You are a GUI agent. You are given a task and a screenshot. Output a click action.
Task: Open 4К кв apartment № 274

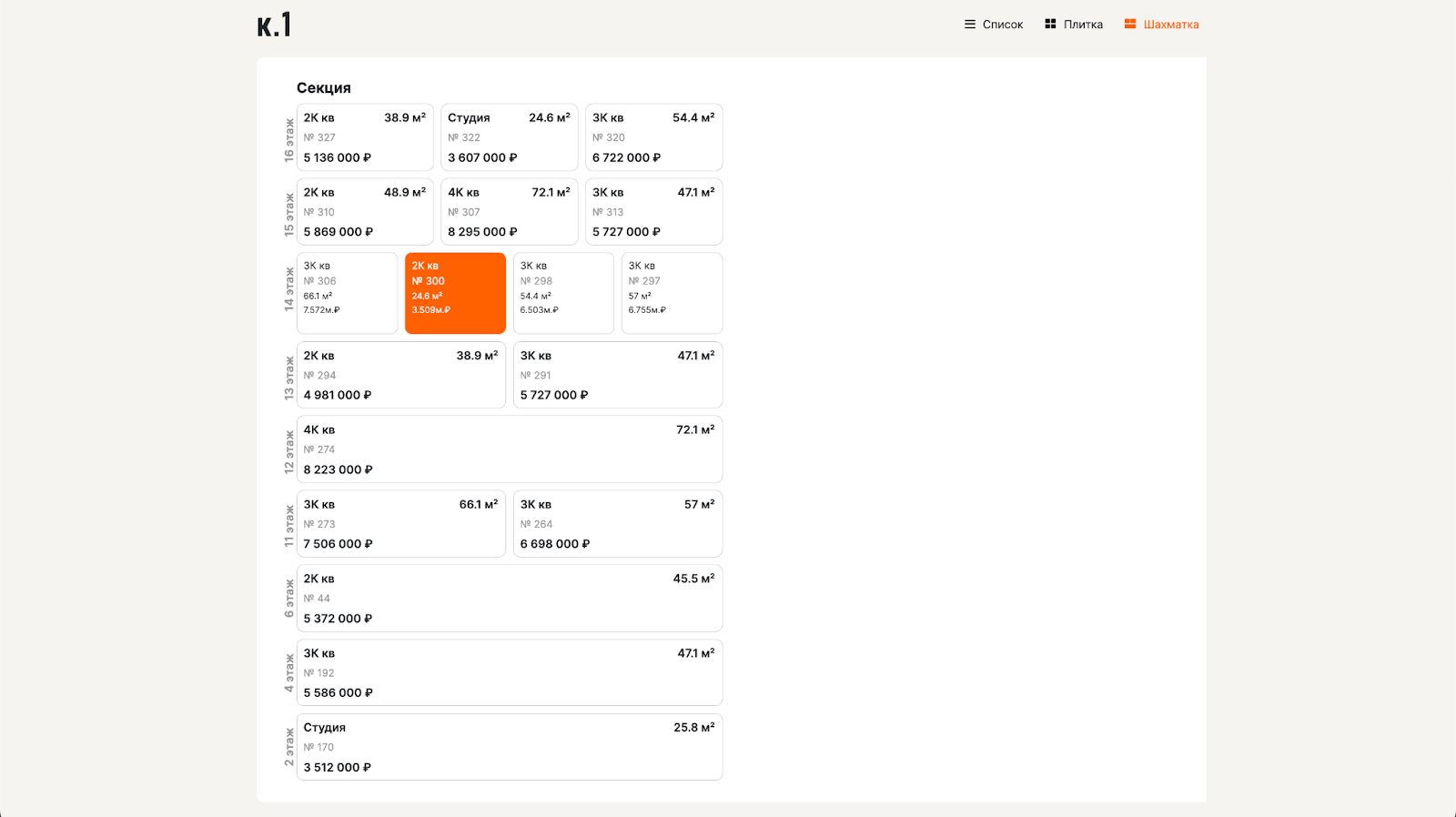coord(510,449)
